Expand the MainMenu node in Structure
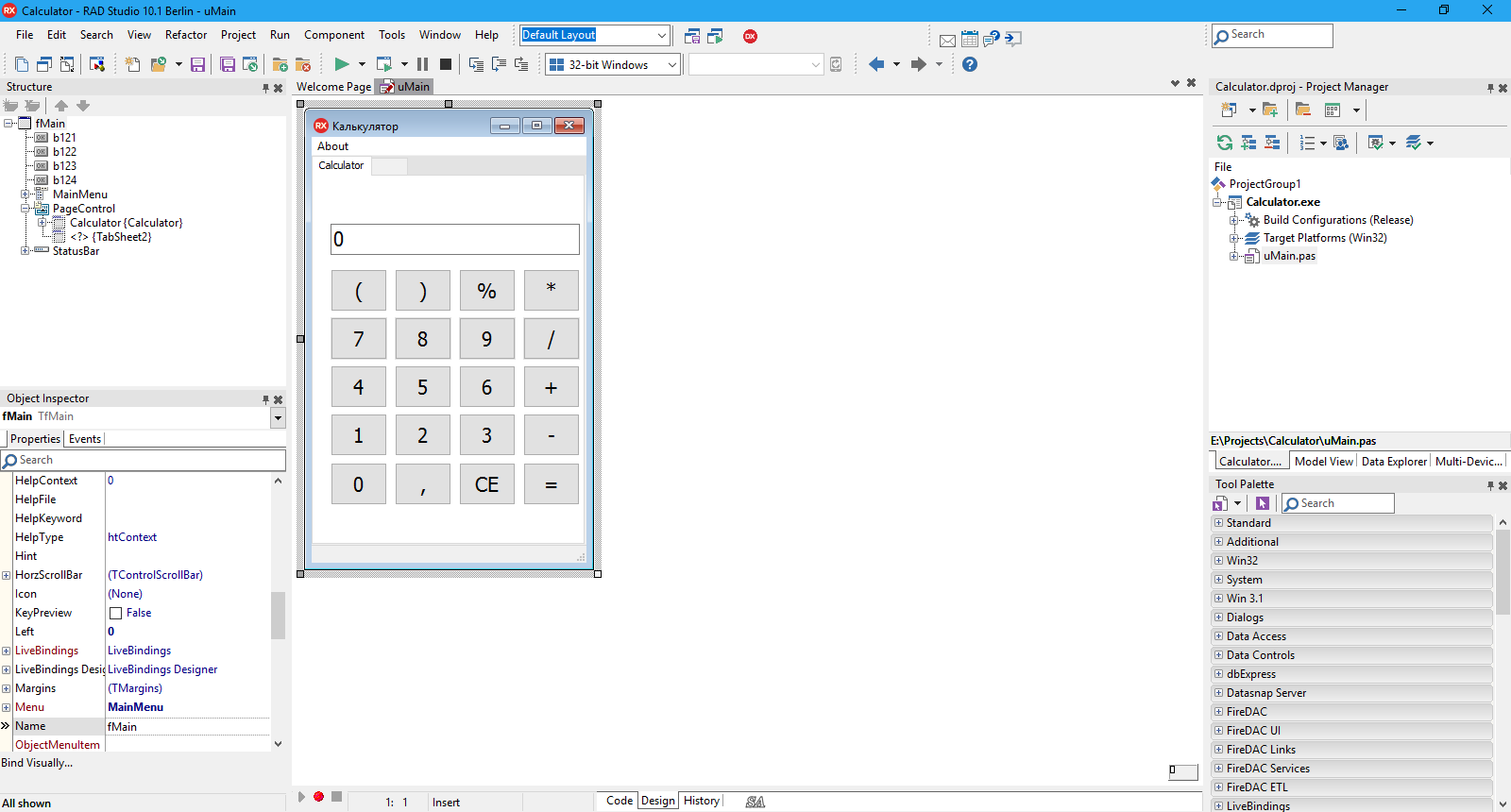The width and height of the screenshot is (1511, 812). click(25, 195)
